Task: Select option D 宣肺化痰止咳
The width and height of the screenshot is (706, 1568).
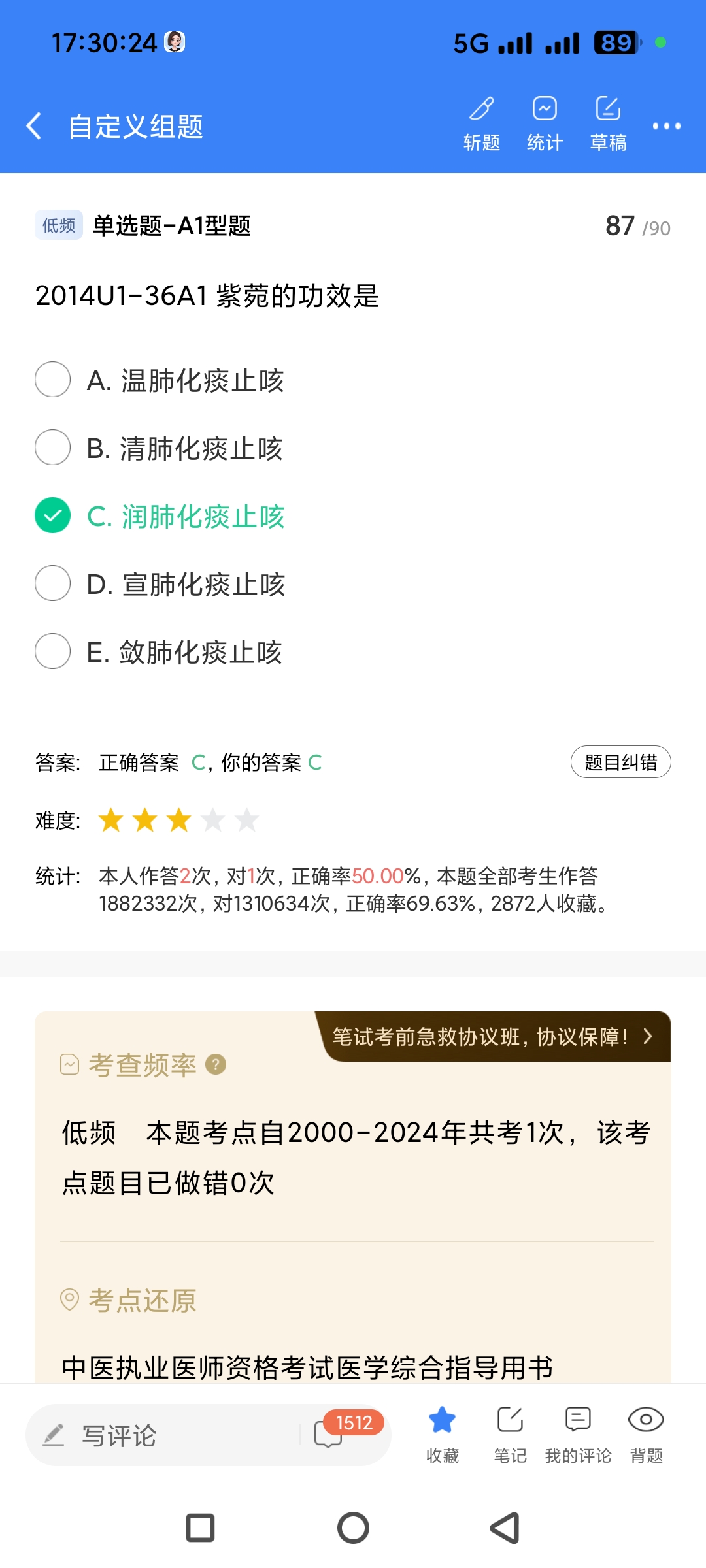Action: pyautogui.click(x=53, y=583)
